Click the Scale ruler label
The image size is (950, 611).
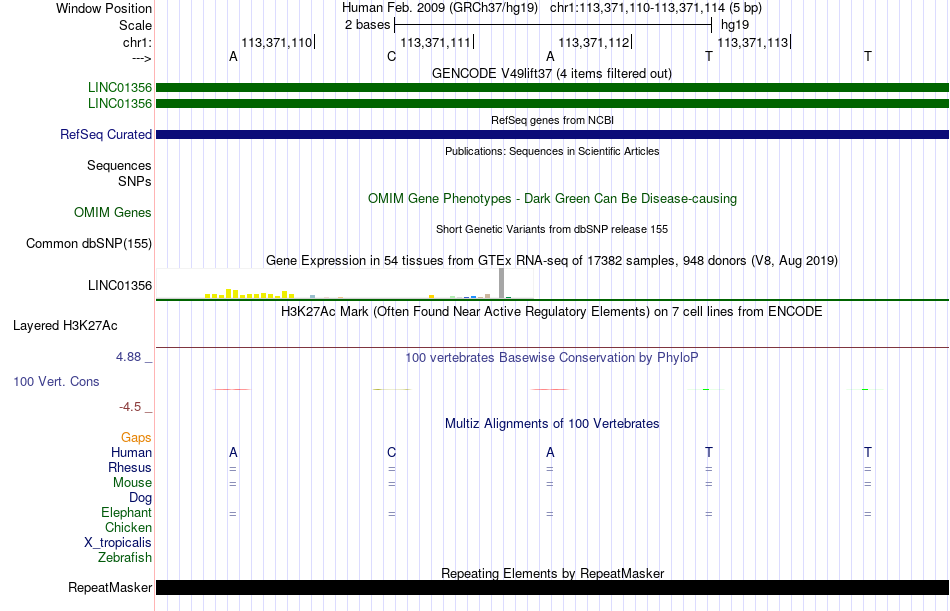(135, 25)
